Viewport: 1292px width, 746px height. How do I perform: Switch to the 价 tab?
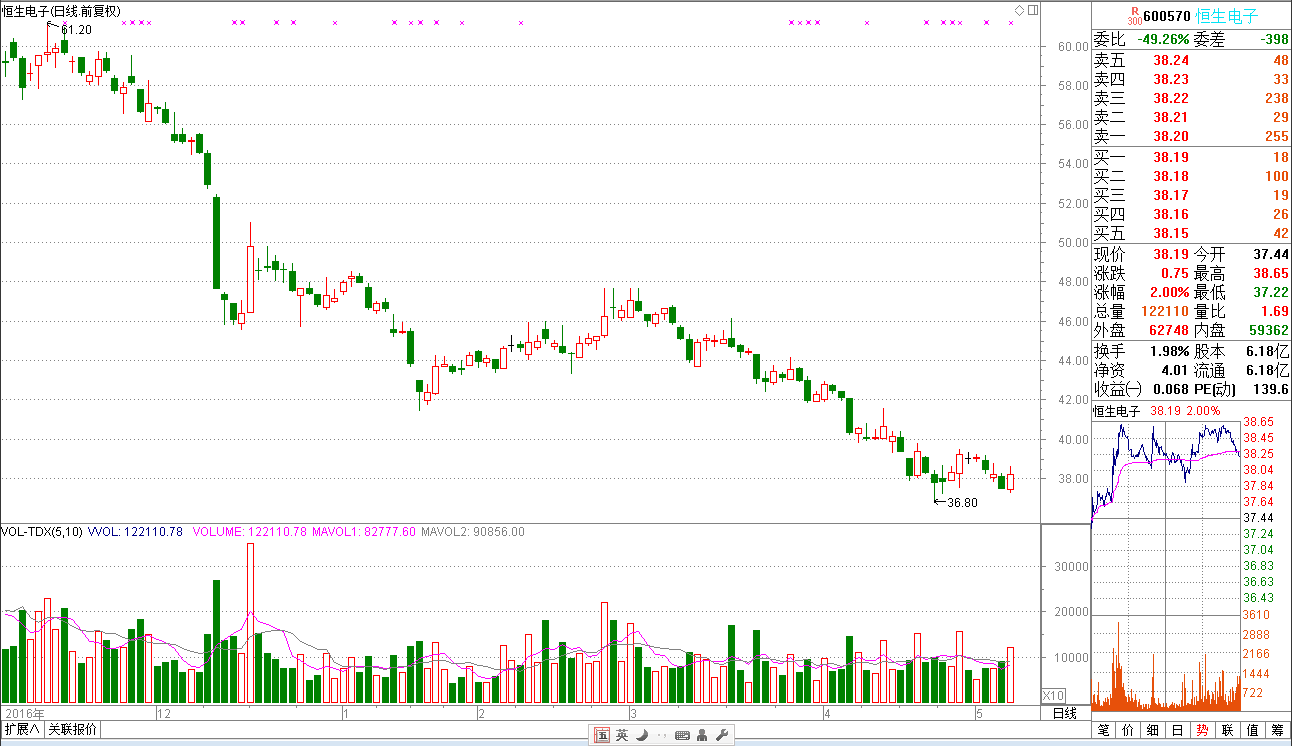tap(1129, 730)
